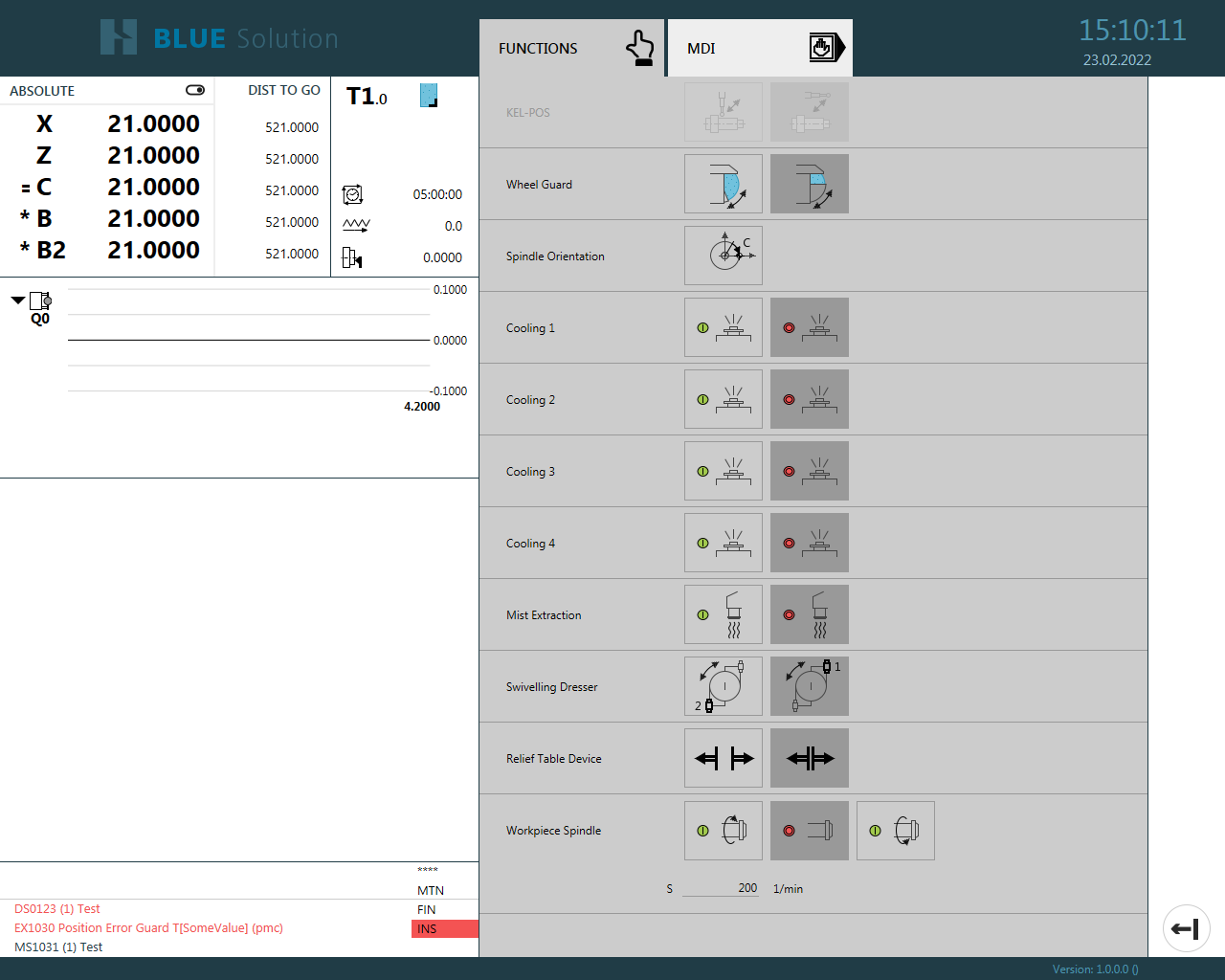Start Workpiece Spindle in reverse
1225x980 pixels.
[896, 831]
